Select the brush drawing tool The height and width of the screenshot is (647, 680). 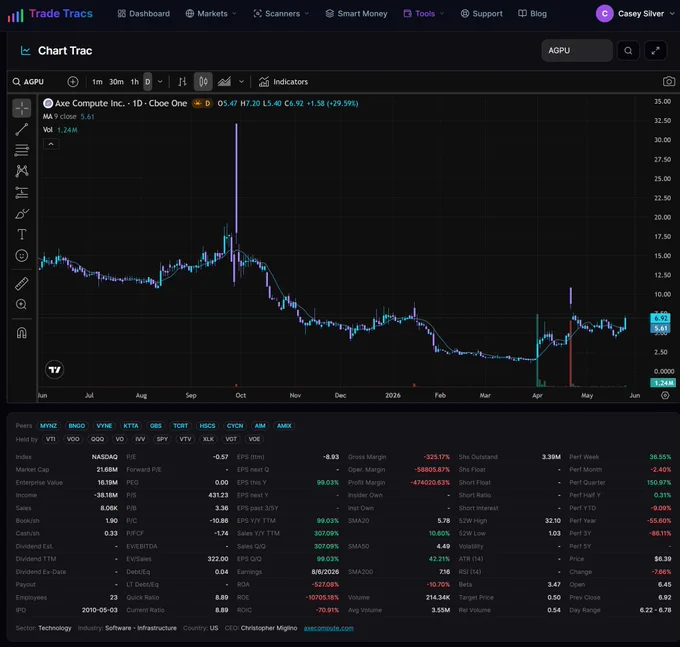click(x=22, y=213)
